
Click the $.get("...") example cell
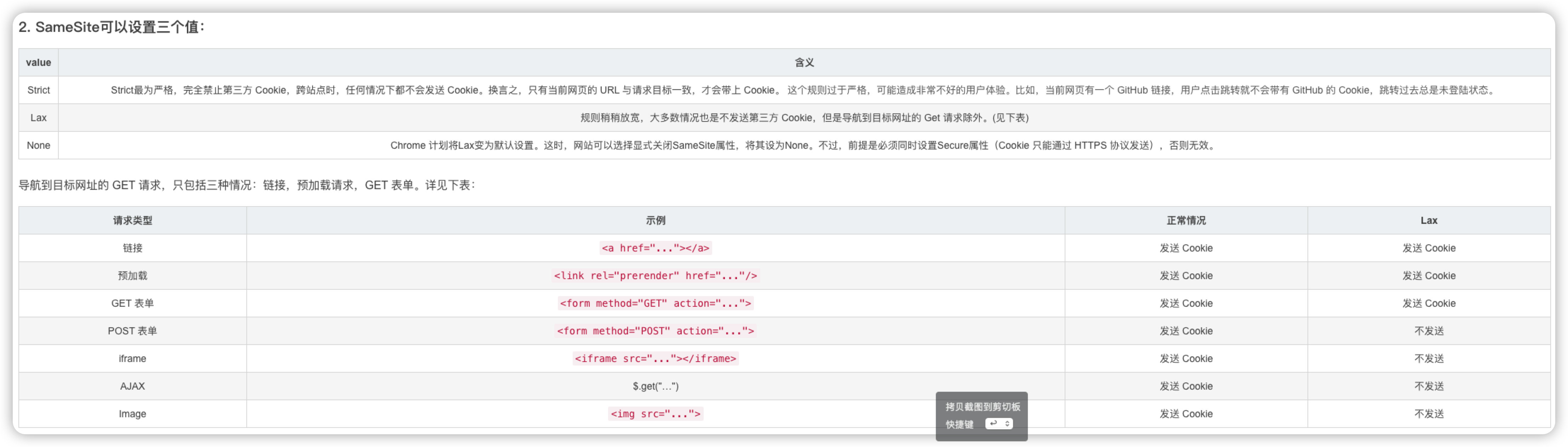pos(655,386)
